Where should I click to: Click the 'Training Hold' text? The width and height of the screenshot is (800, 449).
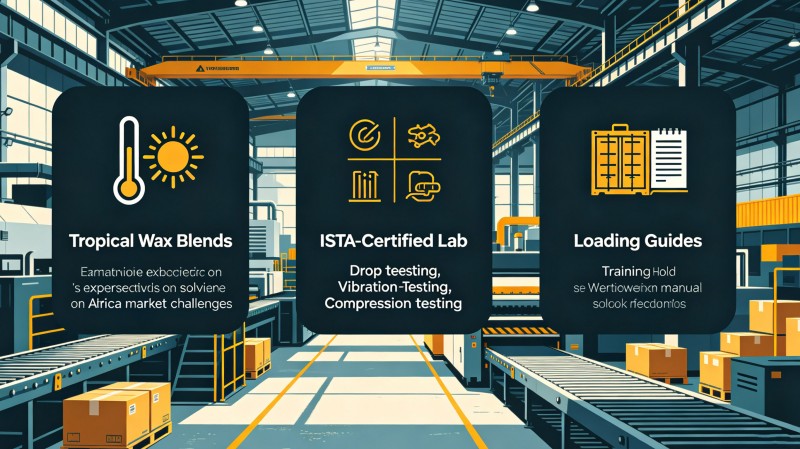pos(638,271)
